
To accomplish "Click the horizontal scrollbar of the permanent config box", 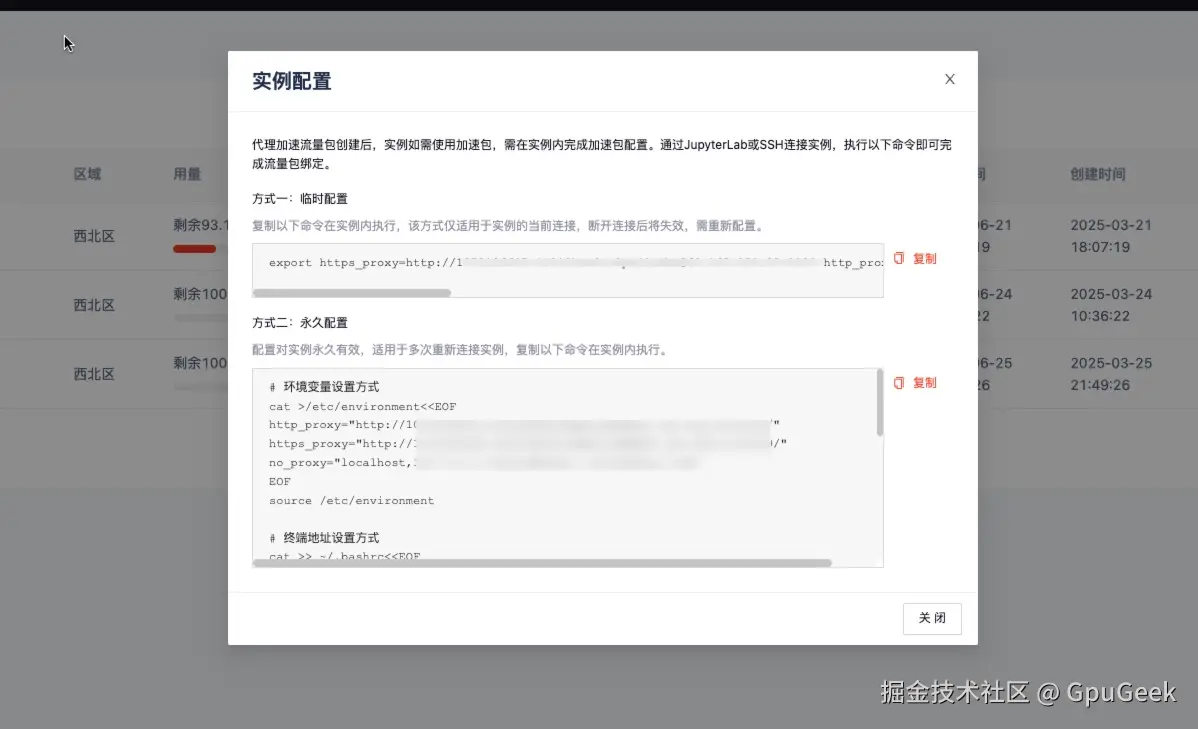I will click(542, 563).
